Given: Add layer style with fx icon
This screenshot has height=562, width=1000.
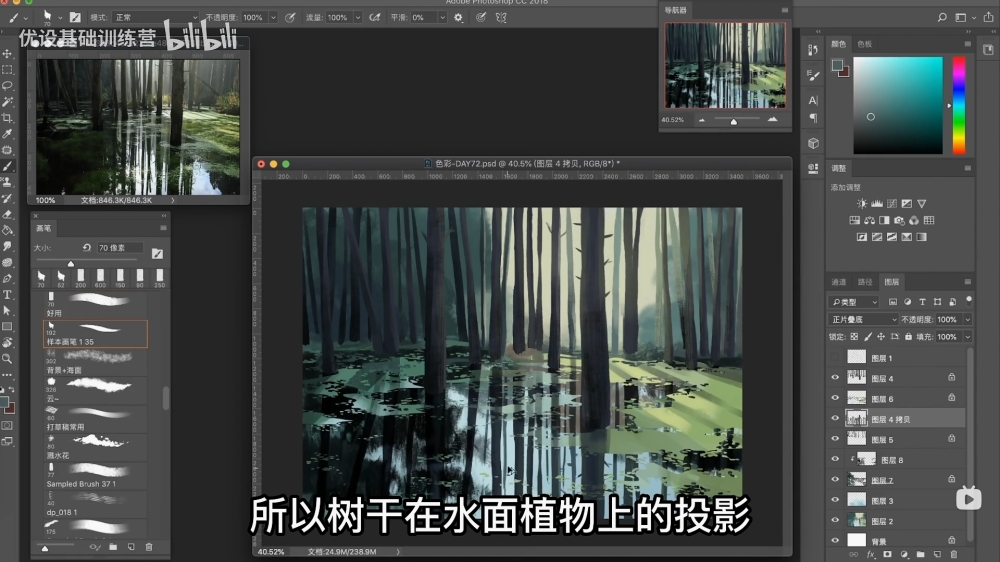Looking at the screenshot, I should [871, 554].
